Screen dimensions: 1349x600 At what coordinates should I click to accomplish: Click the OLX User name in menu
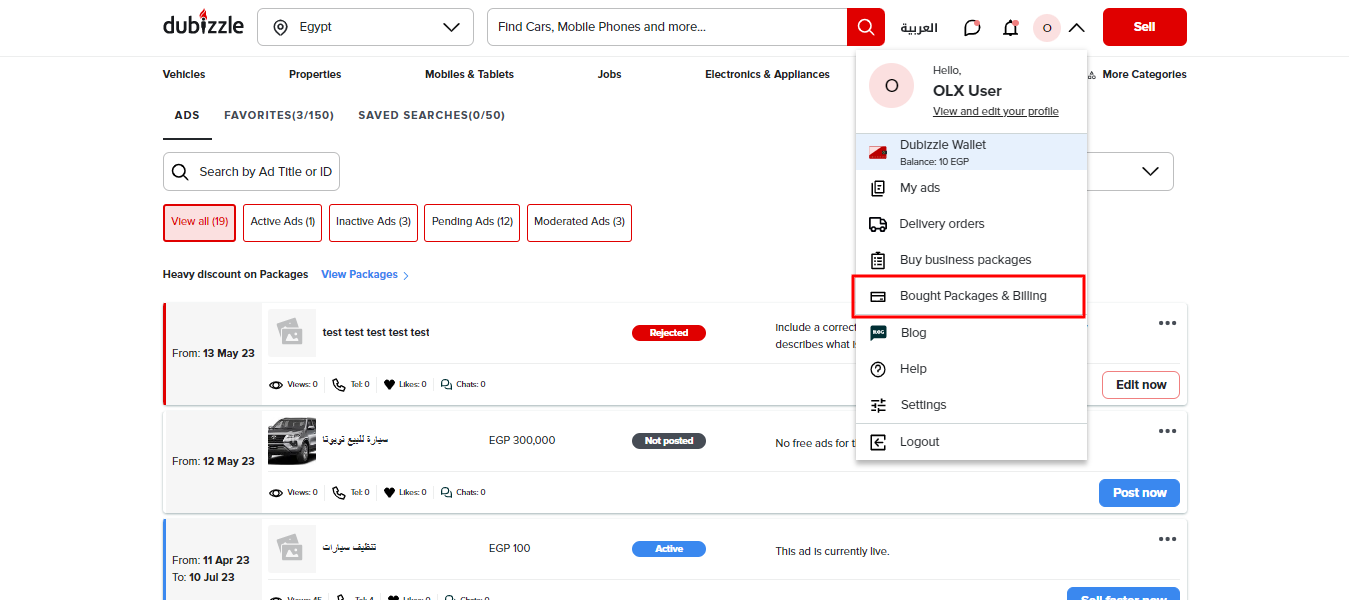[967, 91]
